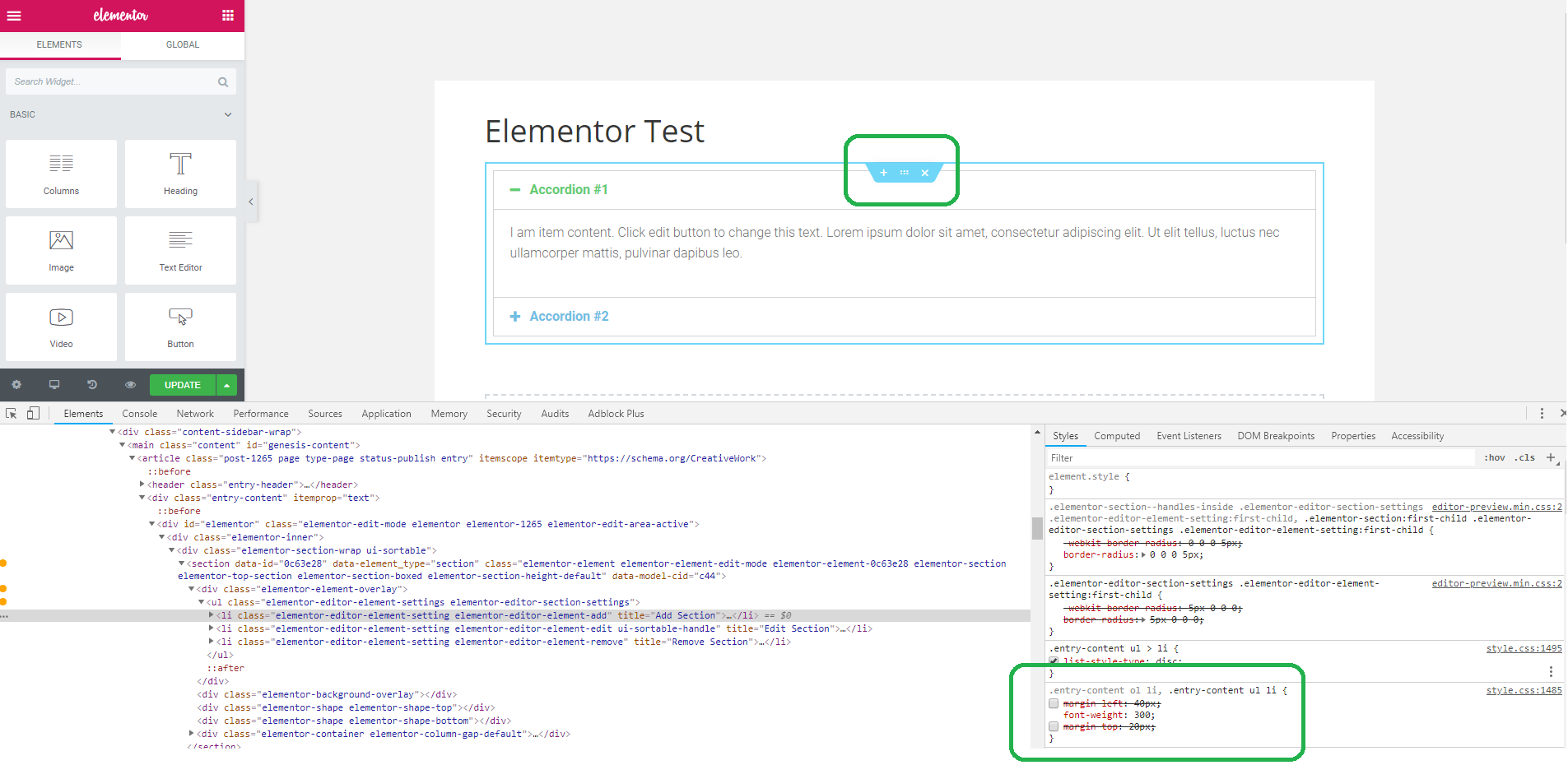
Task: Click the Elements panel vertical scrollbar thumb
Action: (1037, 527)
